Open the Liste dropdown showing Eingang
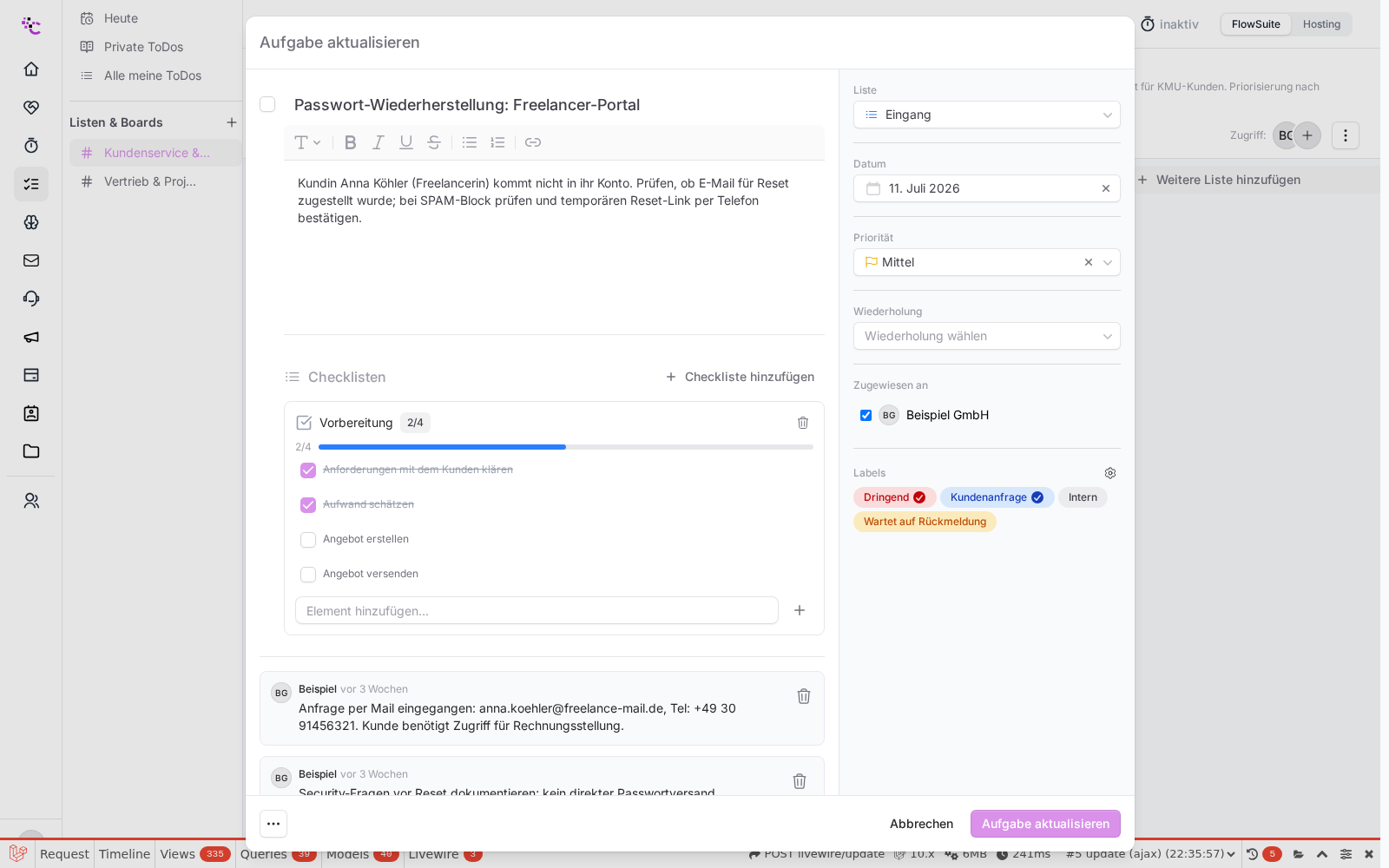The image size is (1389, 868). click(x=987, y=115)
